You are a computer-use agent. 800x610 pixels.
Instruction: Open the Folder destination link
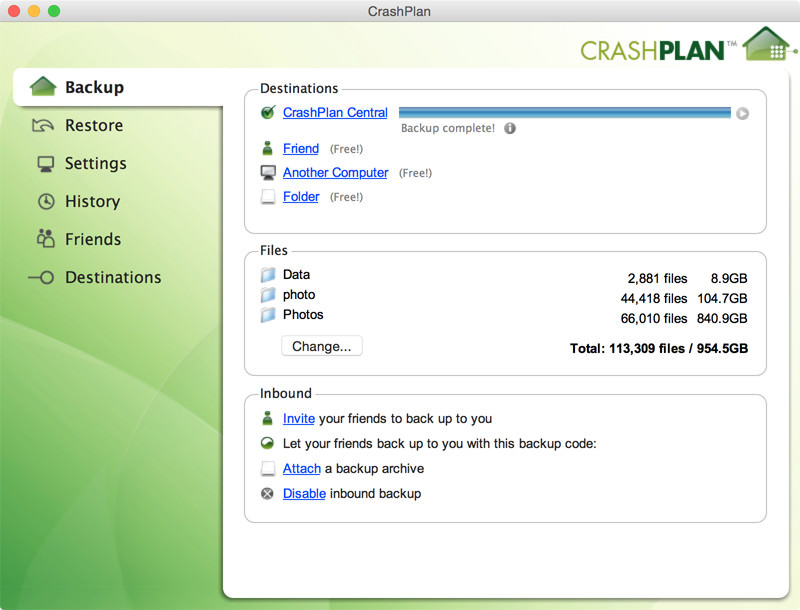[x=301, y=196]
